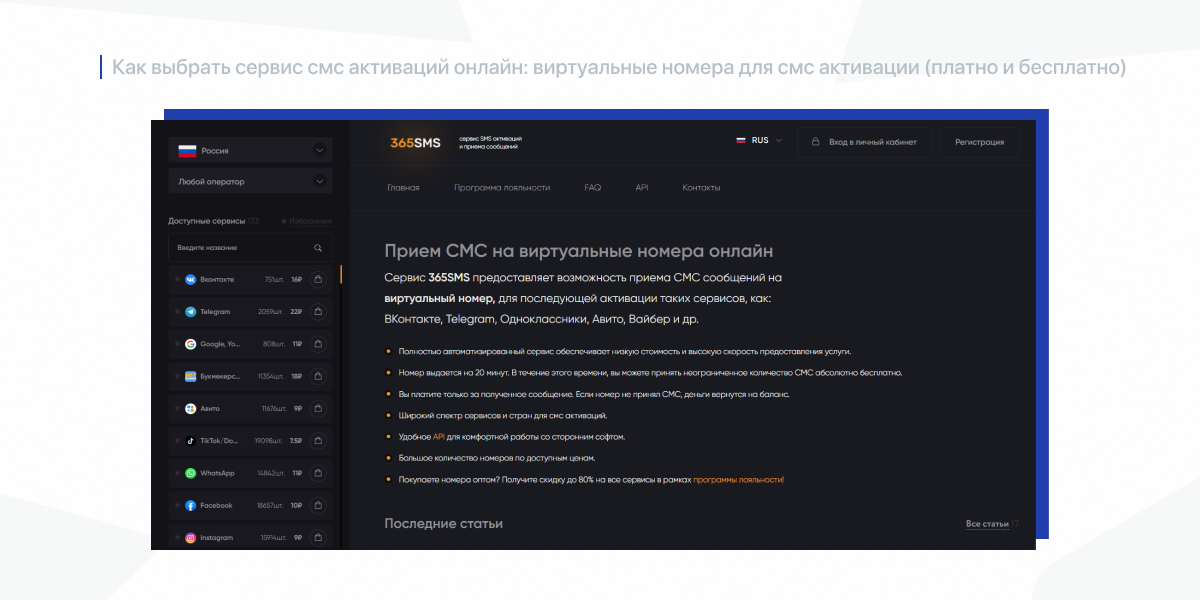Toggle favorite star for Telegram

(x=177, y=312)
